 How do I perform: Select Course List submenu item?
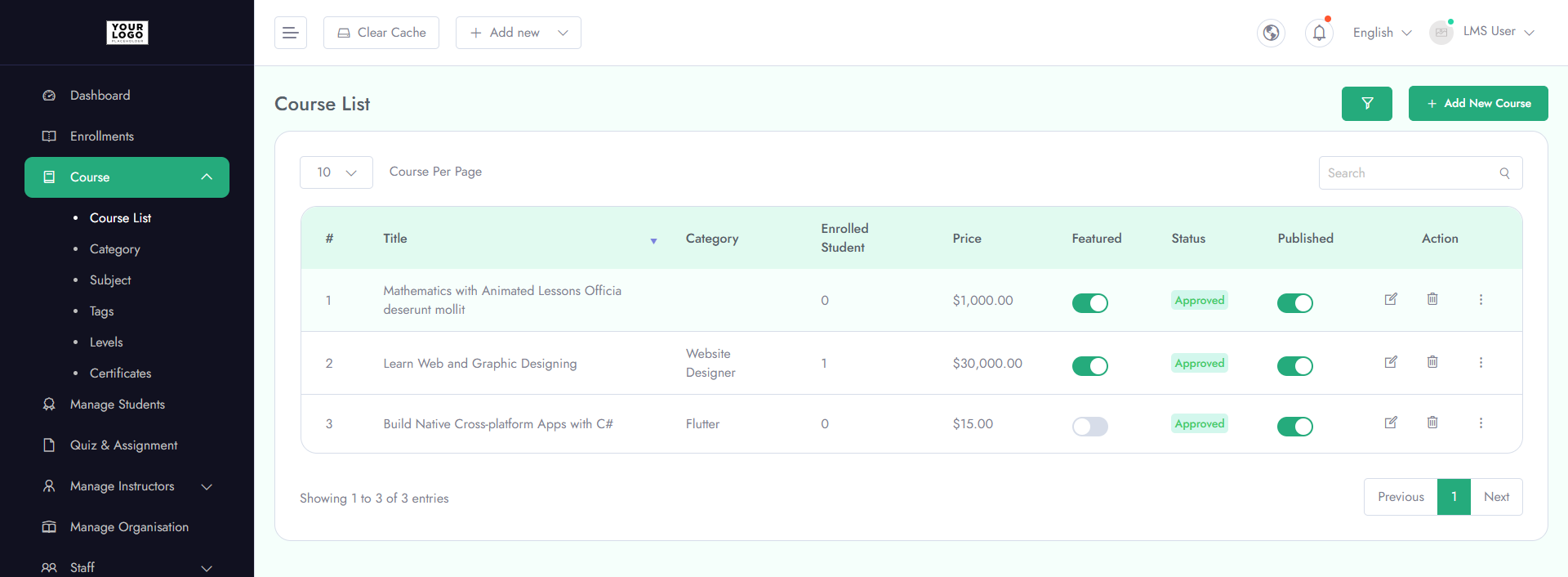coord(120,218)
